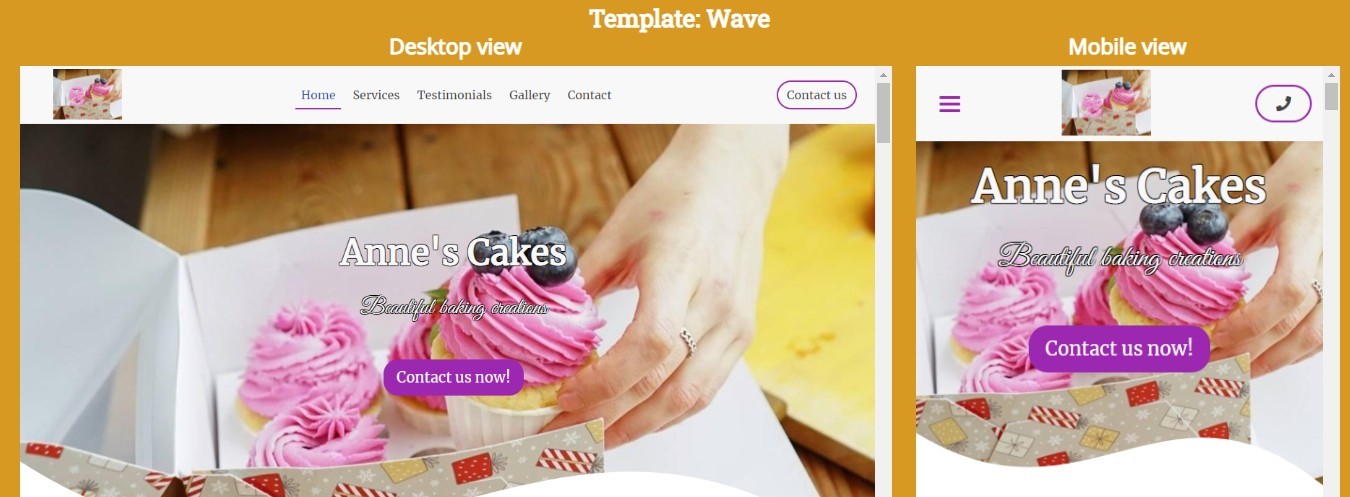
Task: Click the desktop view scrollbar thumb
Action: tap(883, 113)
